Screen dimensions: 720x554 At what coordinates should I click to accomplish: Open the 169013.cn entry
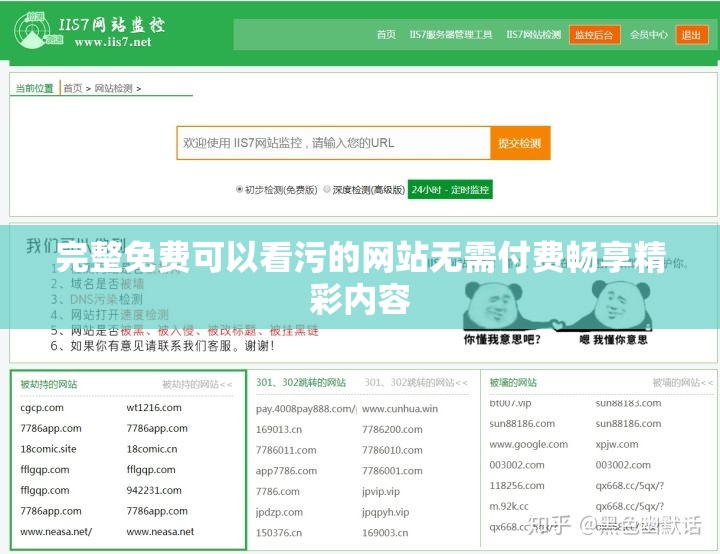[279, 430]
